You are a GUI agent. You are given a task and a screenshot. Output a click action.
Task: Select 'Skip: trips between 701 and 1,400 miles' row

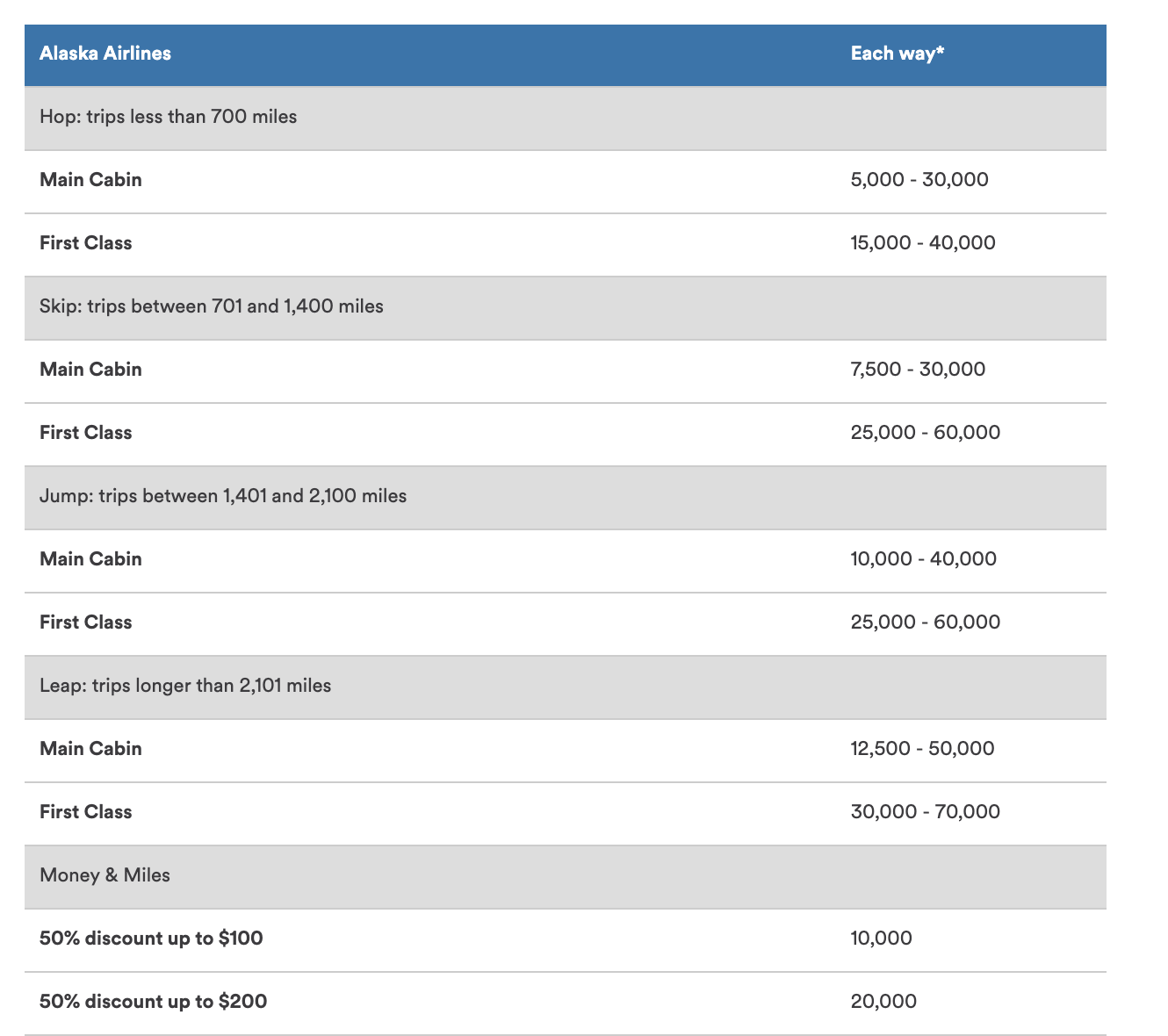pos(566,307)
